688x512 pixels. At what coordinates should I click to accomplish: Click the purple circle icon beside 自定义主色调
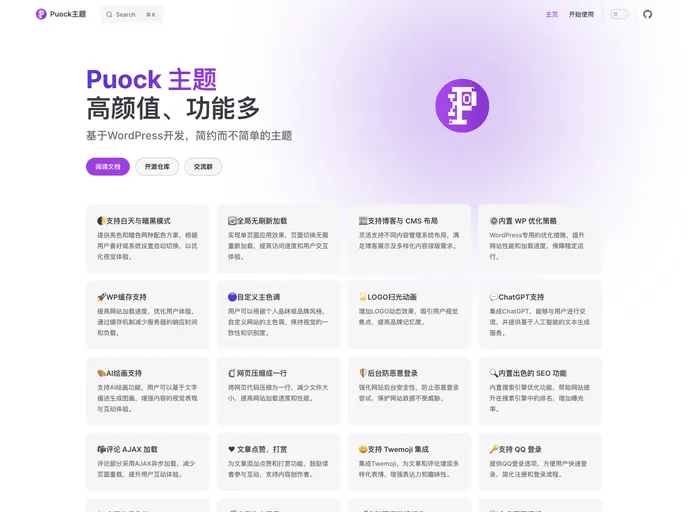tap(232, 297)
